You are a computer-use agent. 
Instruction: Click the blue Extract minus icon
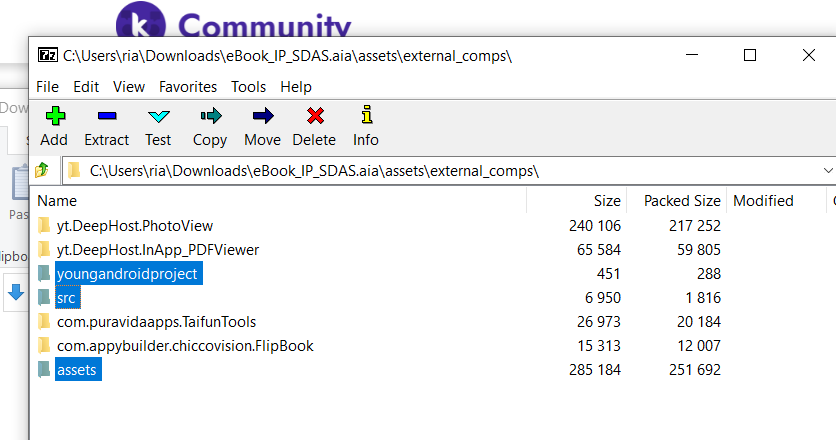pyautogui.click(x=107, y=116)
